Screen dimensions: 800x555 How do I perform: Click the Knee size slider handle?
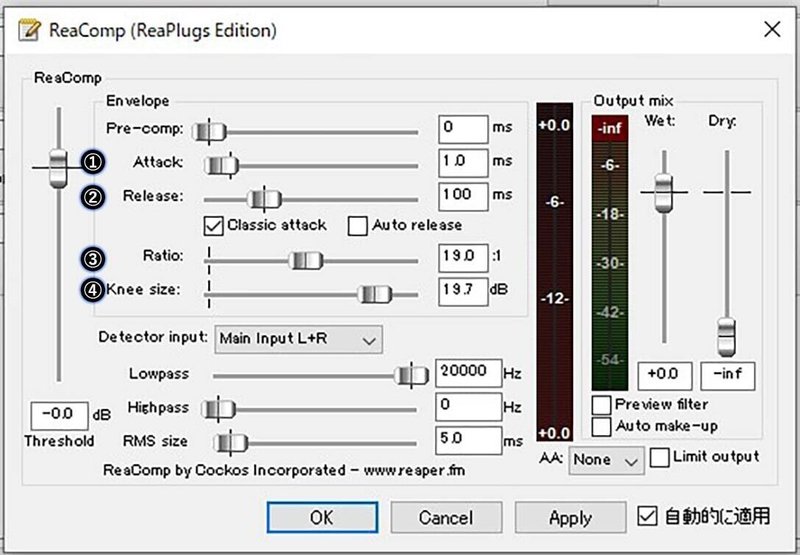(374, 294)
